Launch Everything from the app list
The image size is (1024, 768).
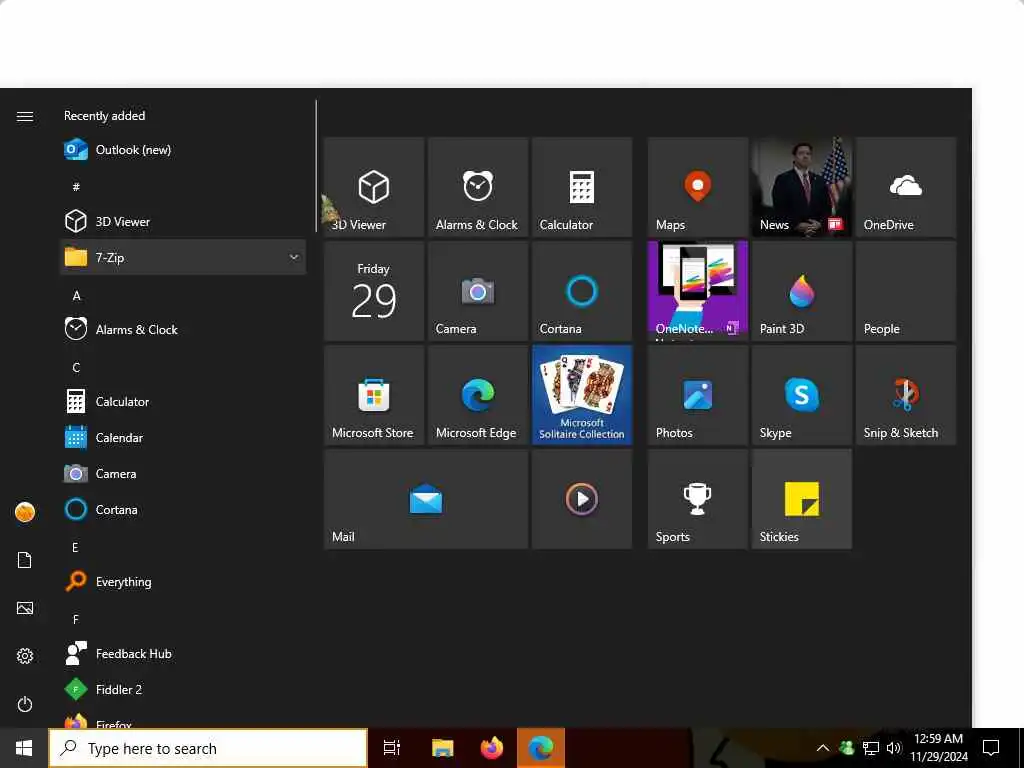[183, 581]
